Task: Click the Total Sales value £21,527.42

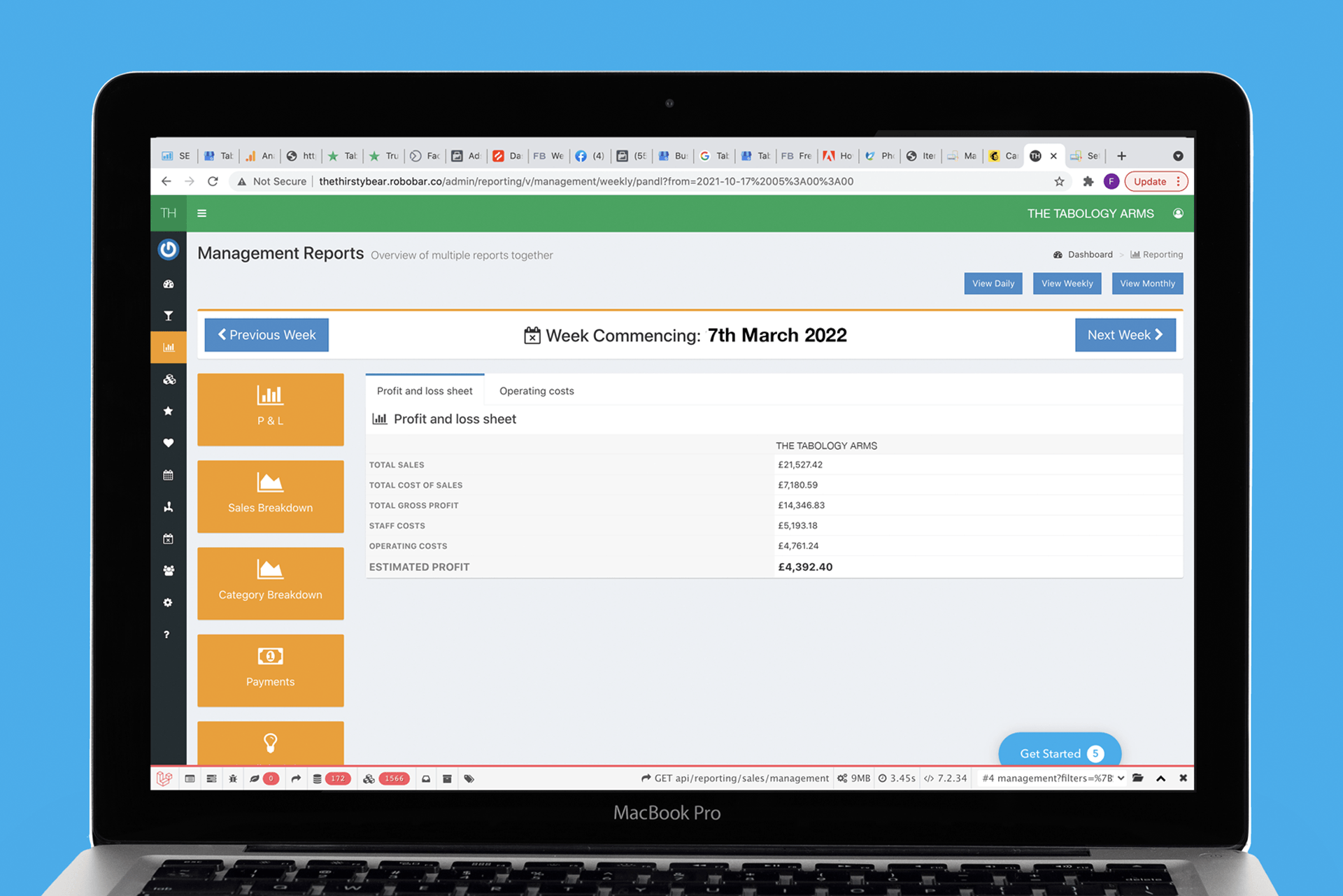Action: 800,464
